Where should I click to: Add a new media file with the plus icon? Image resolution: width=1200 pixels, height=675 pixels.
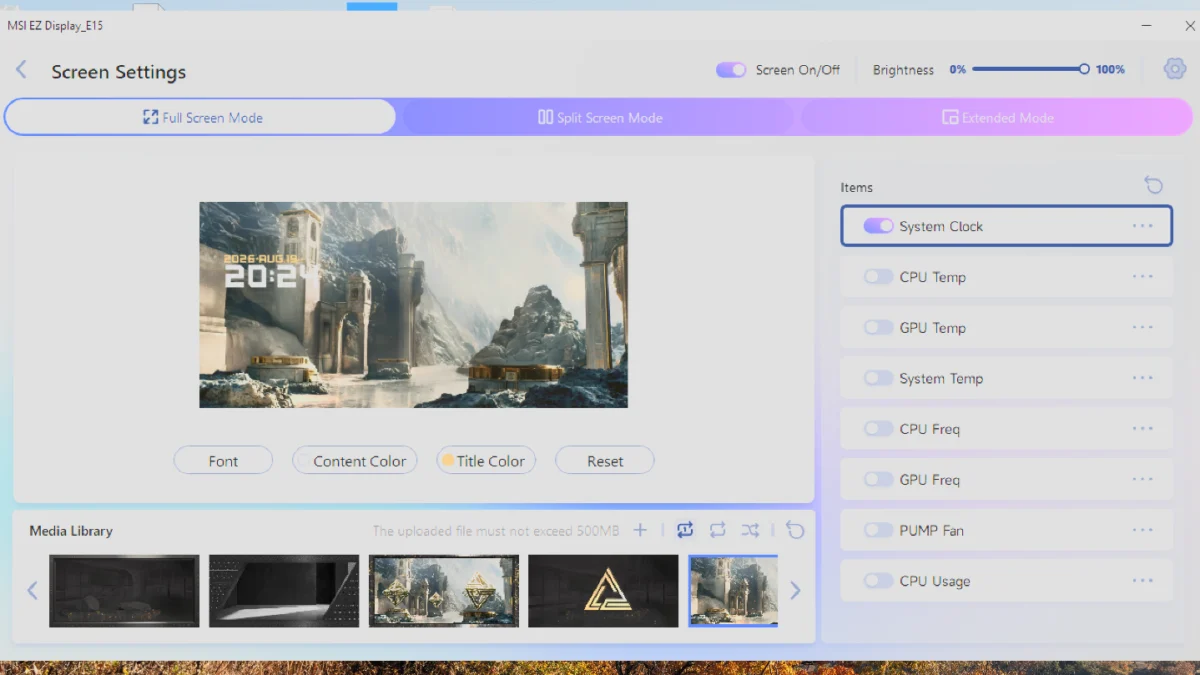click(x=640, y=530)
